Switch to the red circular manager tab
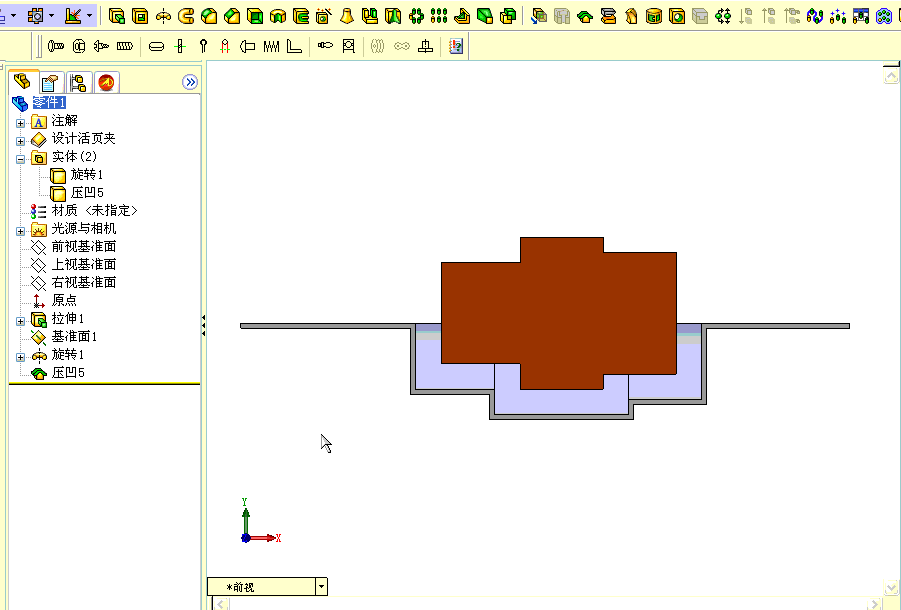This screenshot has width=901, height=610. point(106,83)
